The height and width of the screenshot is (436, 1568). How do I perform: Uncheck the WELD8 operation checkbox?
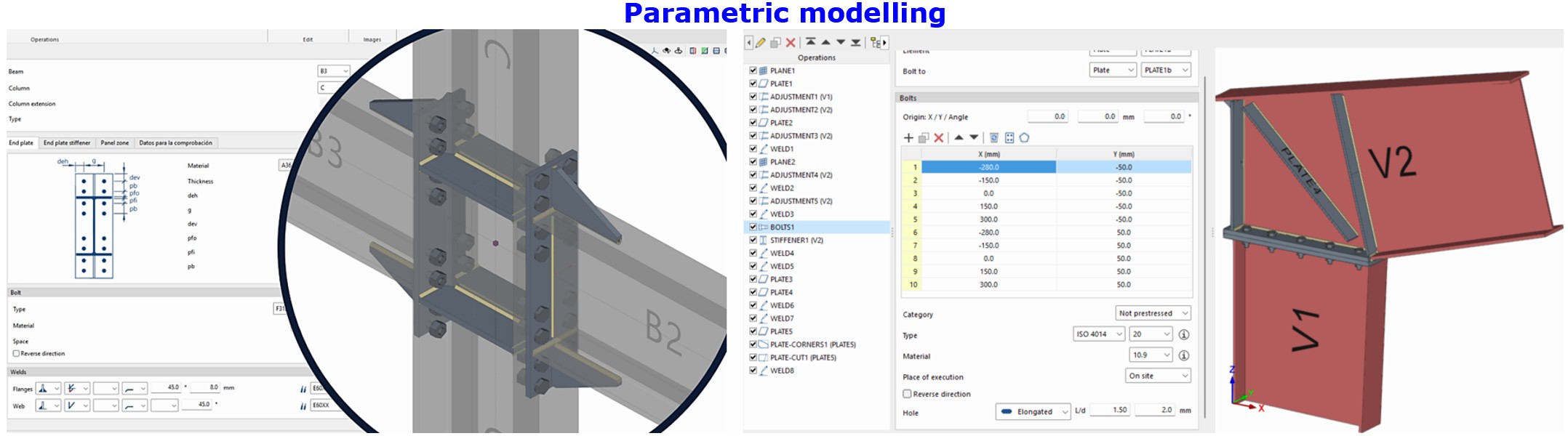click(x=753, y=371)
